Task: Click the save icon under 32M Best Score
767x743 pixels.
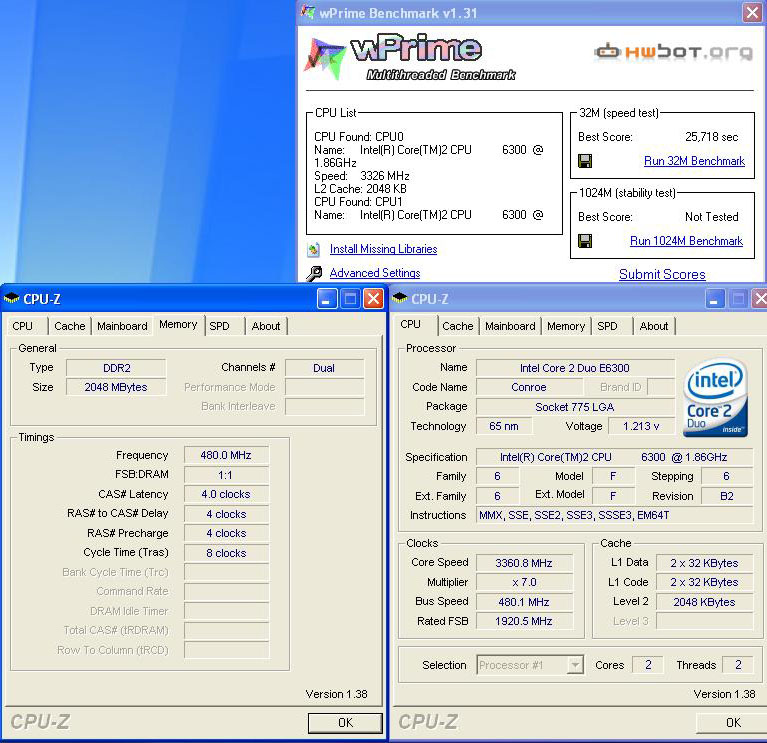Action: coord(585,161)
